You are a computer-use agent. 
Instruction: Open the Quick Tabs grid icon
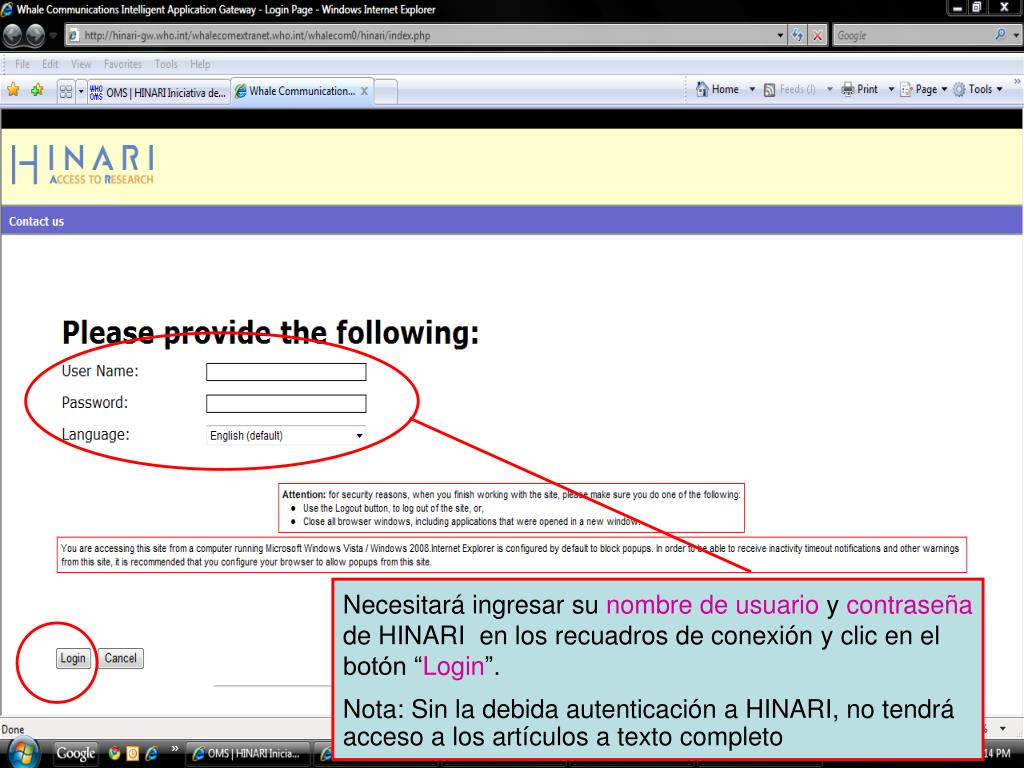(66, 91)
